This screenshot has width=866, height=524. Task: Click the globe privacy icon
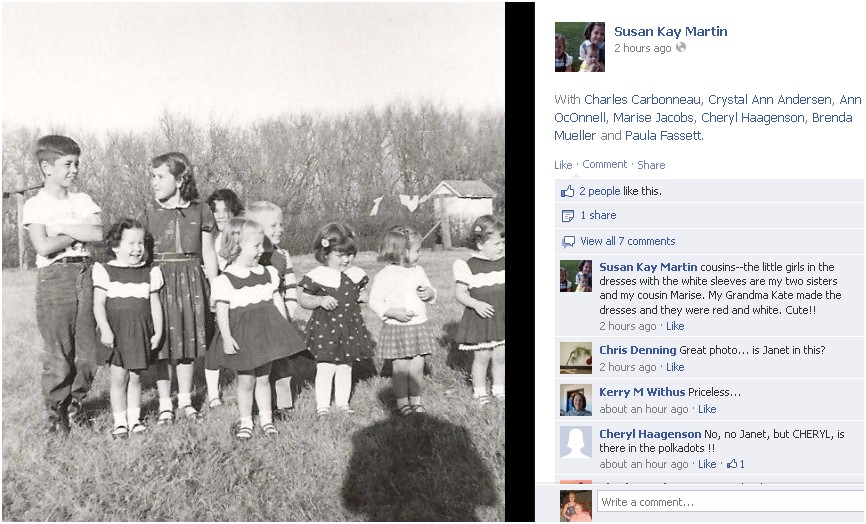[681, 47]
